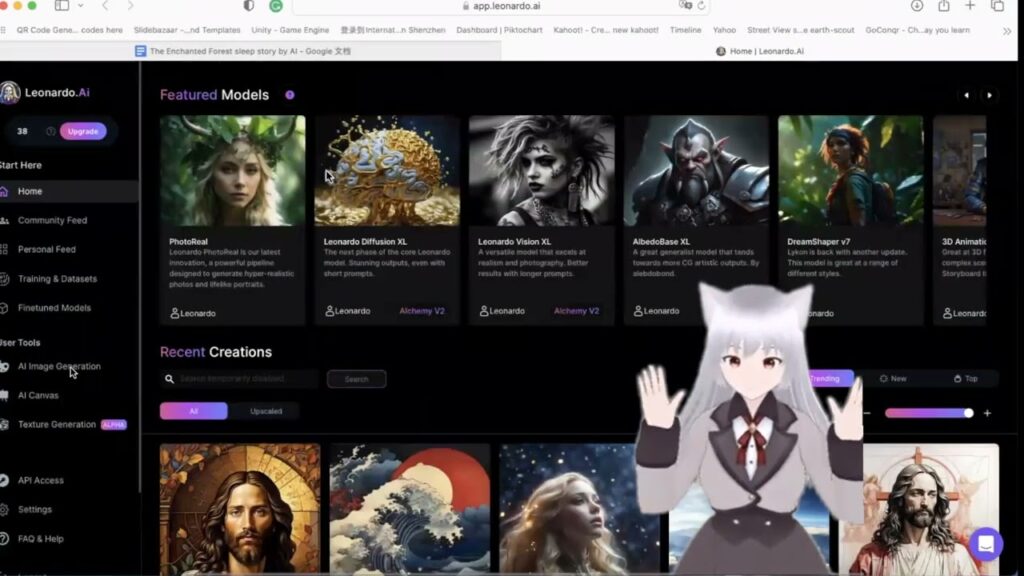Screen dimensions: 1024x576
Task: Open Texture Generation tool
Action: pyautogui.click(x=57, y=424)
